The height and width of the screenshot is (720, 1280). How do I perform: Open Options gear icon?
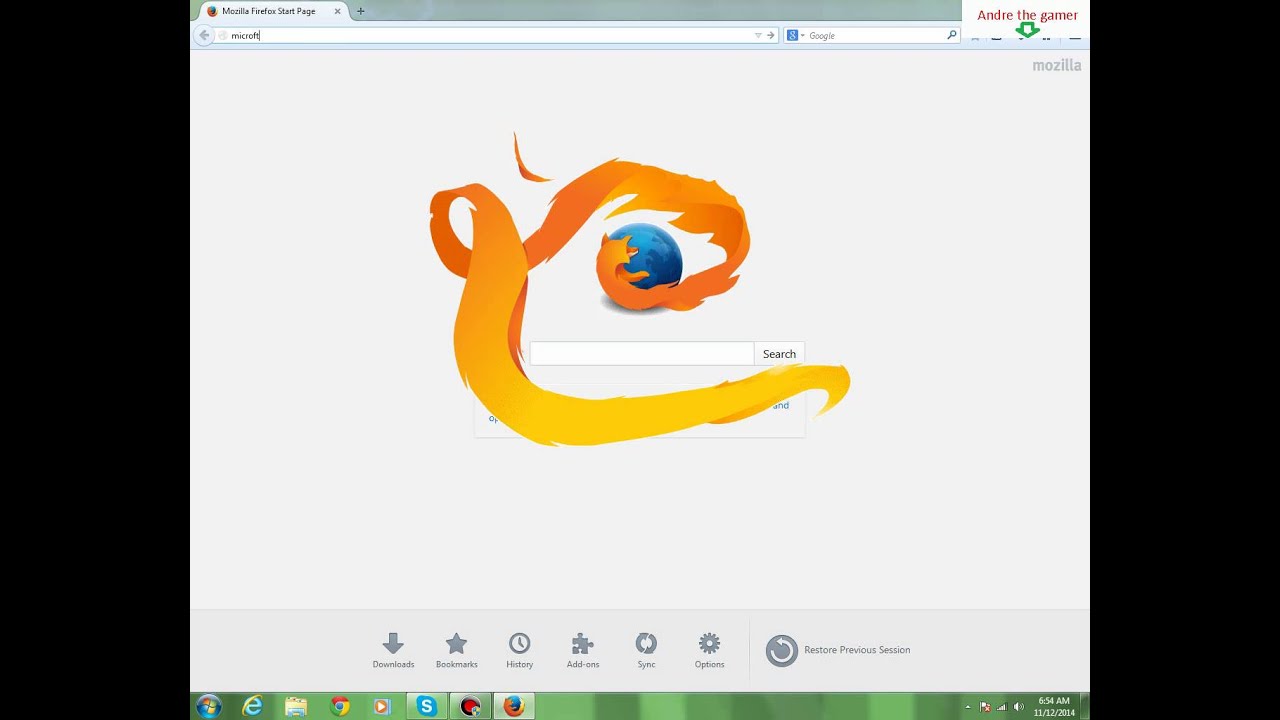(x=709, y=650)
